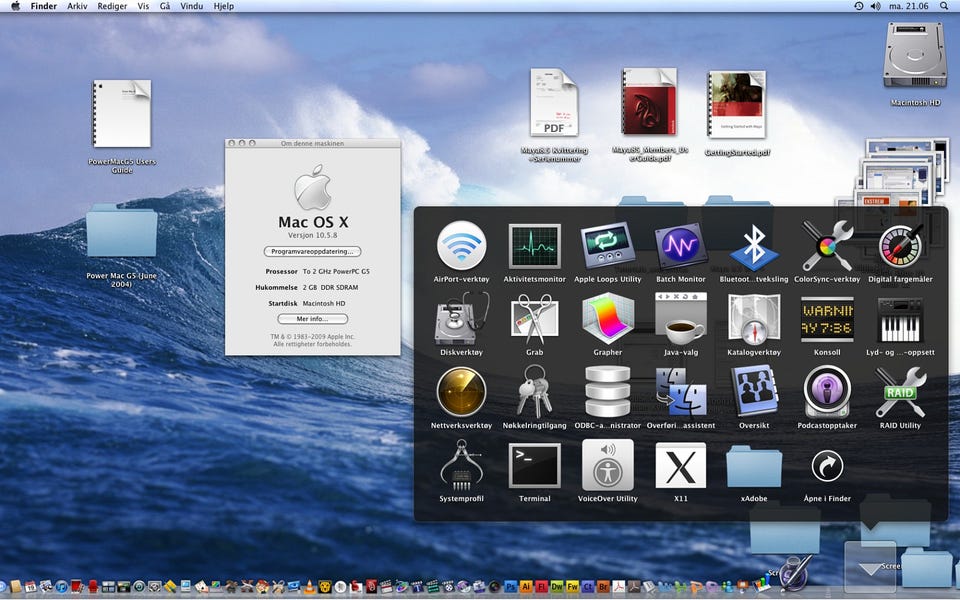960x600 pixels.
Task: Launch Nøkkelringtilgang keychain app
Action: point(534,392)
